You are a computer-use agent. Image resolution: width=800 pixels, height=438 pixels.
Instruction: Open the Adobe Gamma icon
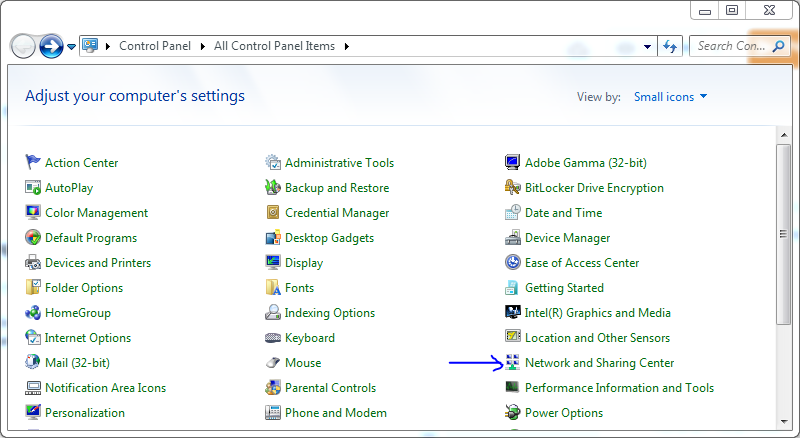tap(512, 162)
